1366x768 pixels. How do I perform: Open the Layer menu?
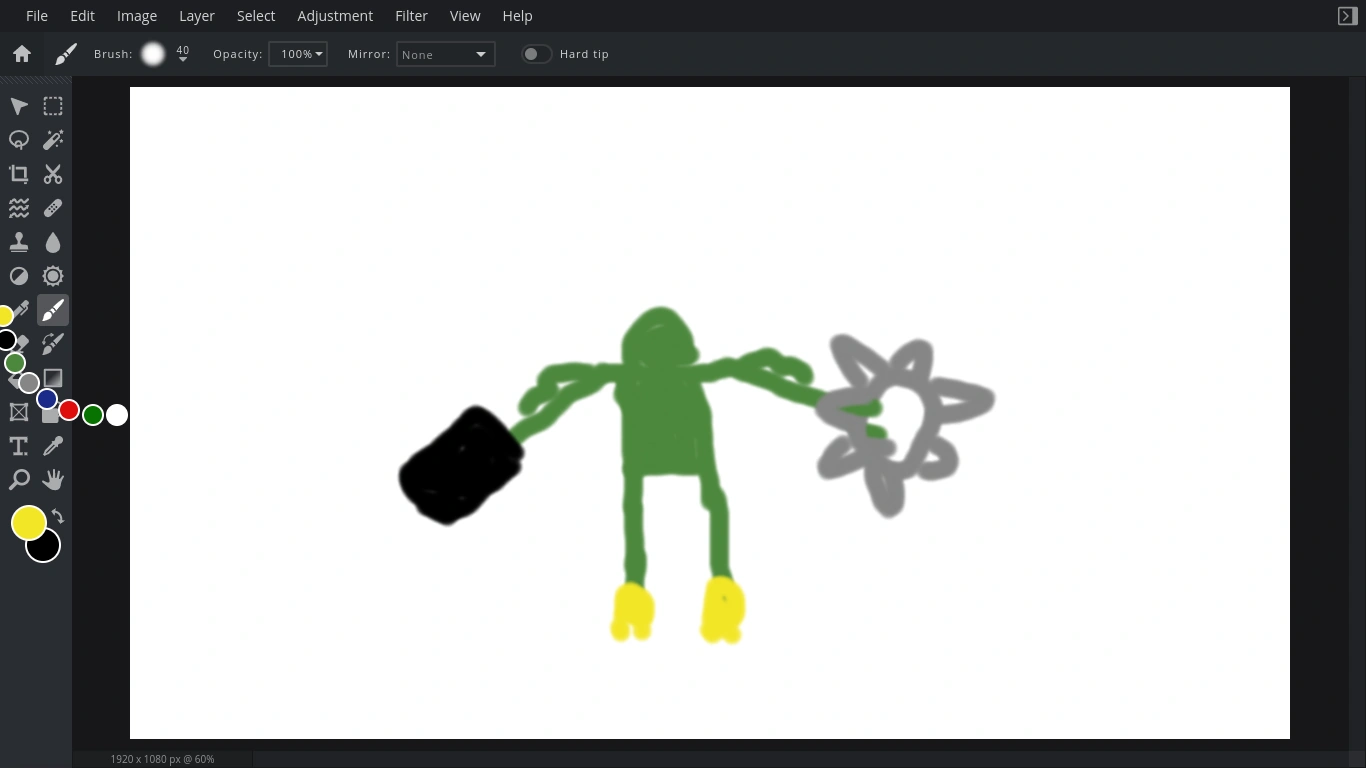coord(197,16)
